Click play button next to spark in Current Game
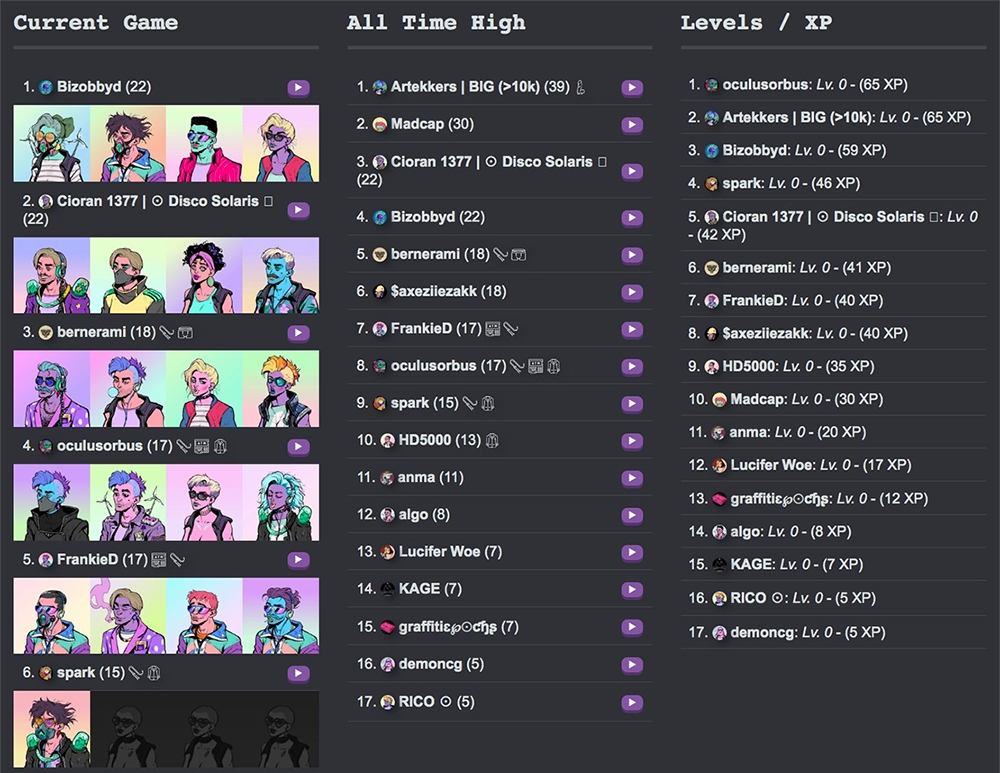The image size is (1000, 773). coord(298,674)
